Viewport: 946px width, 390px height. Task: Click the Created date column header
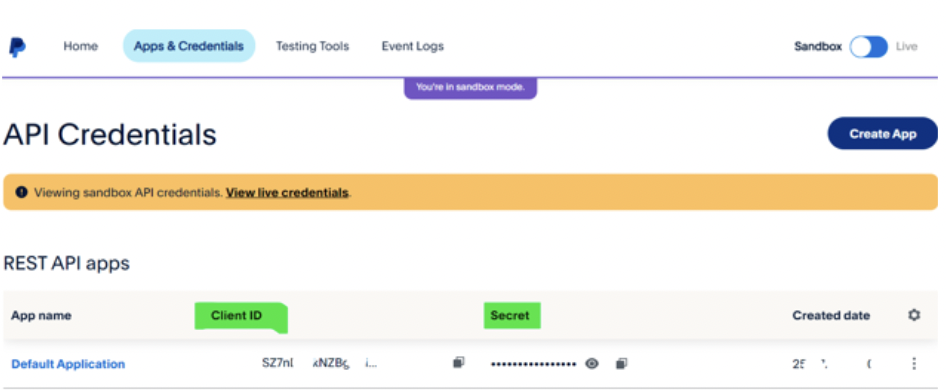(x=831, y=315)
